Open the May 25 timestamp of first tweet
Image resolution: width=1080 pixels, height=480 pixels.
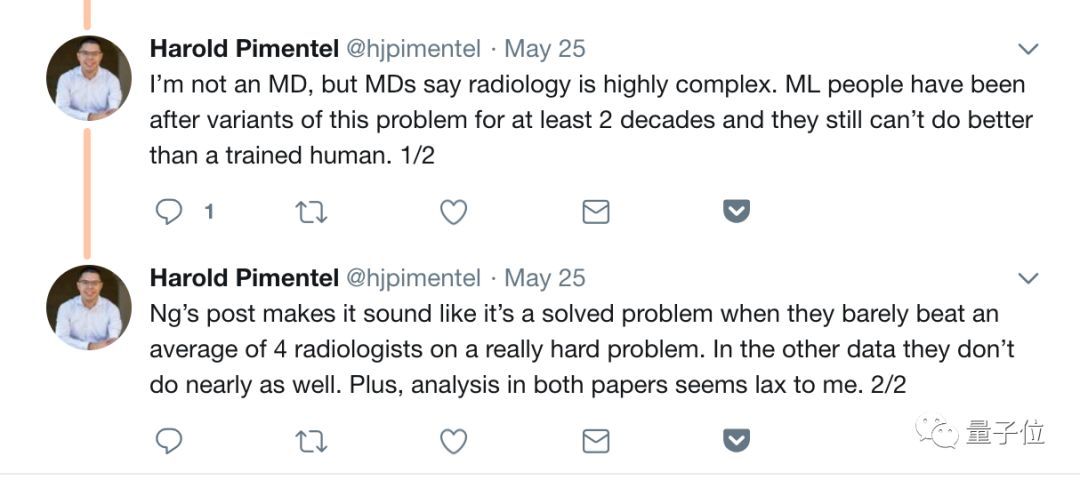pos(545,48)
